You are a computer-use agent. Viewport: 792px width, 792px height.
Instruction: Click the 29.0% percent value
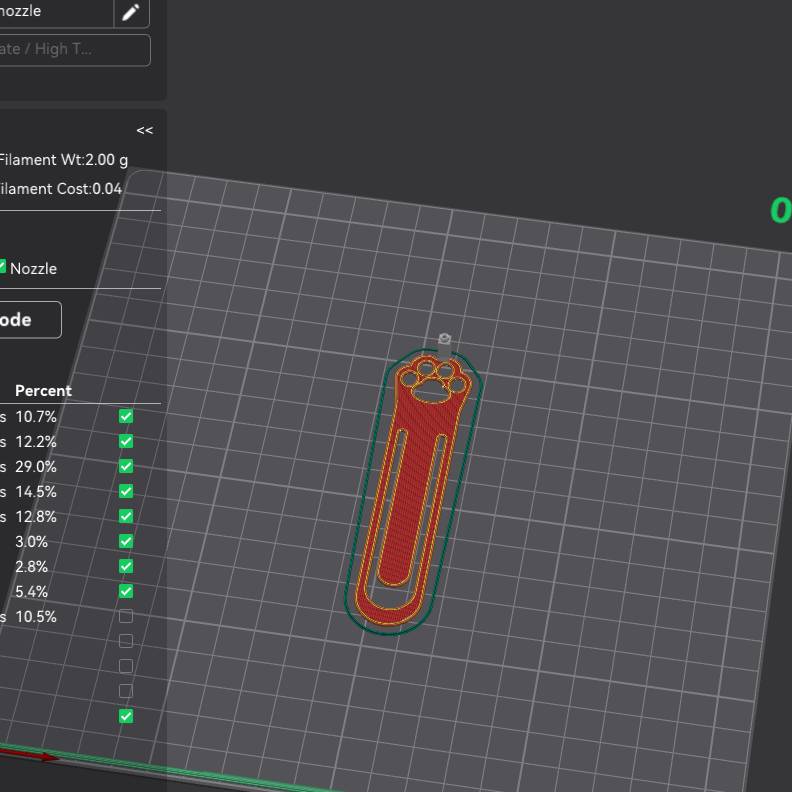36,467
